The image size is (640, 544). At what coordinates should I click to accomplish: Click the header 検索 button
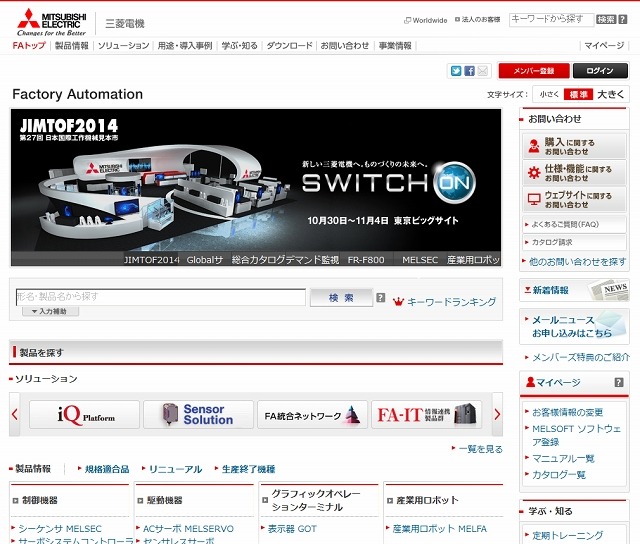coord(606,19)
